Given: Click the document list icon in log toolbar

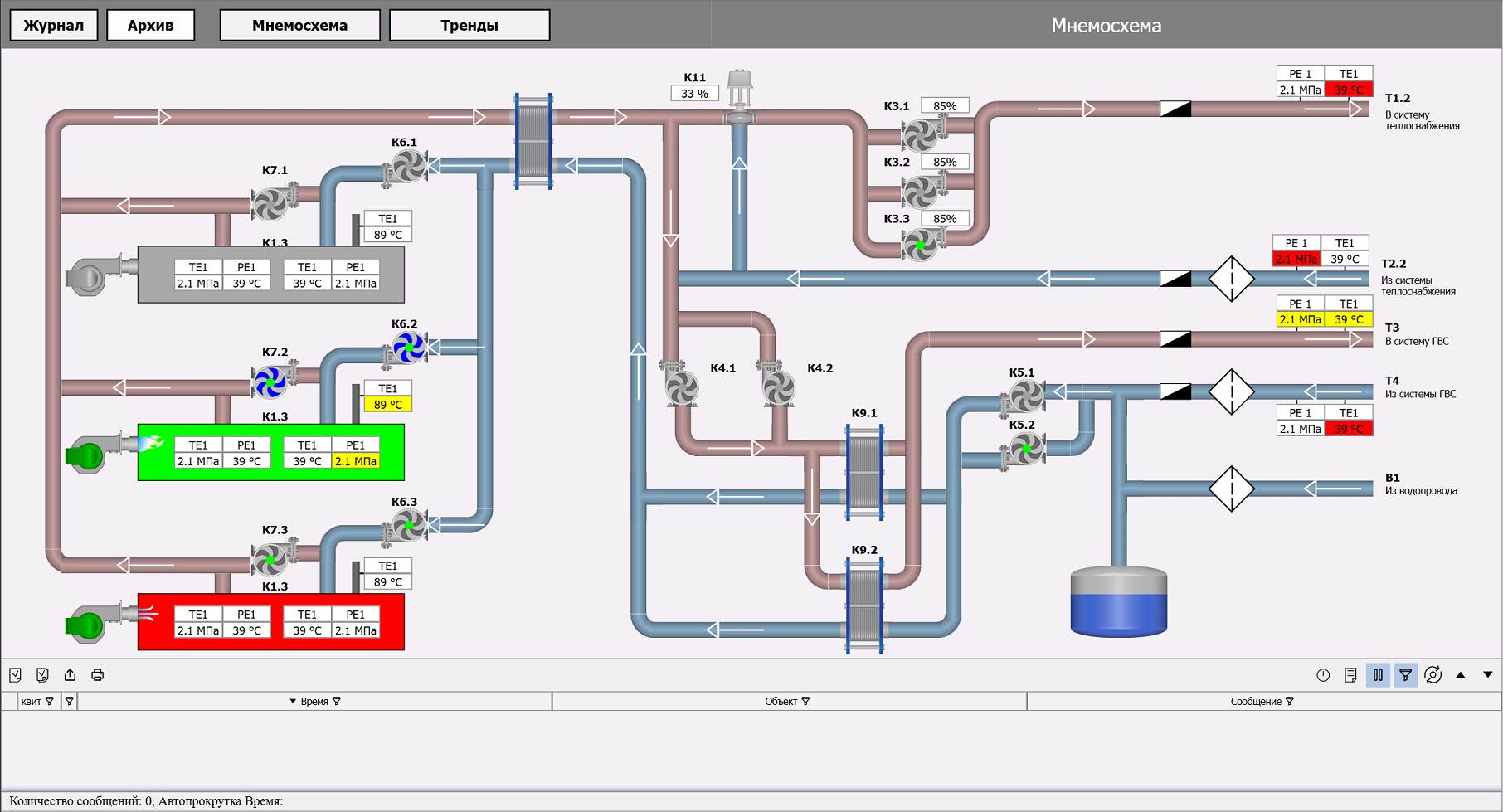Looking at the screenshot, I should coord(1350,675).
